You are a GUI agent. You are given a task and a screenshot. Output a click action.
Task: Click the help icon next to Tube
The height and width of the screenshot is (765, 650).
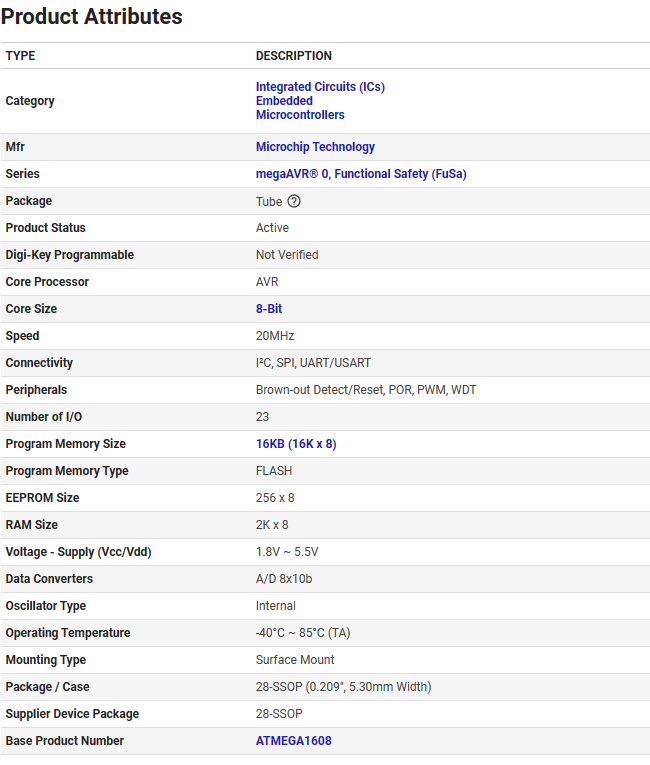point(294,201)
